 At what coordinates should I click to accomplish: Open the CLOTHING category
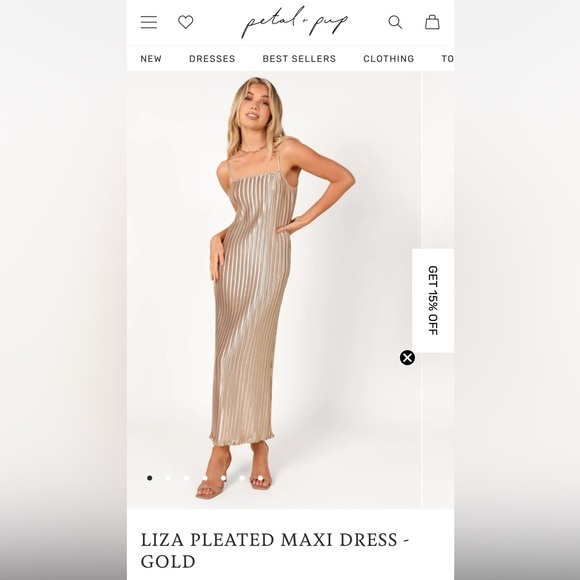coord(389,58)
